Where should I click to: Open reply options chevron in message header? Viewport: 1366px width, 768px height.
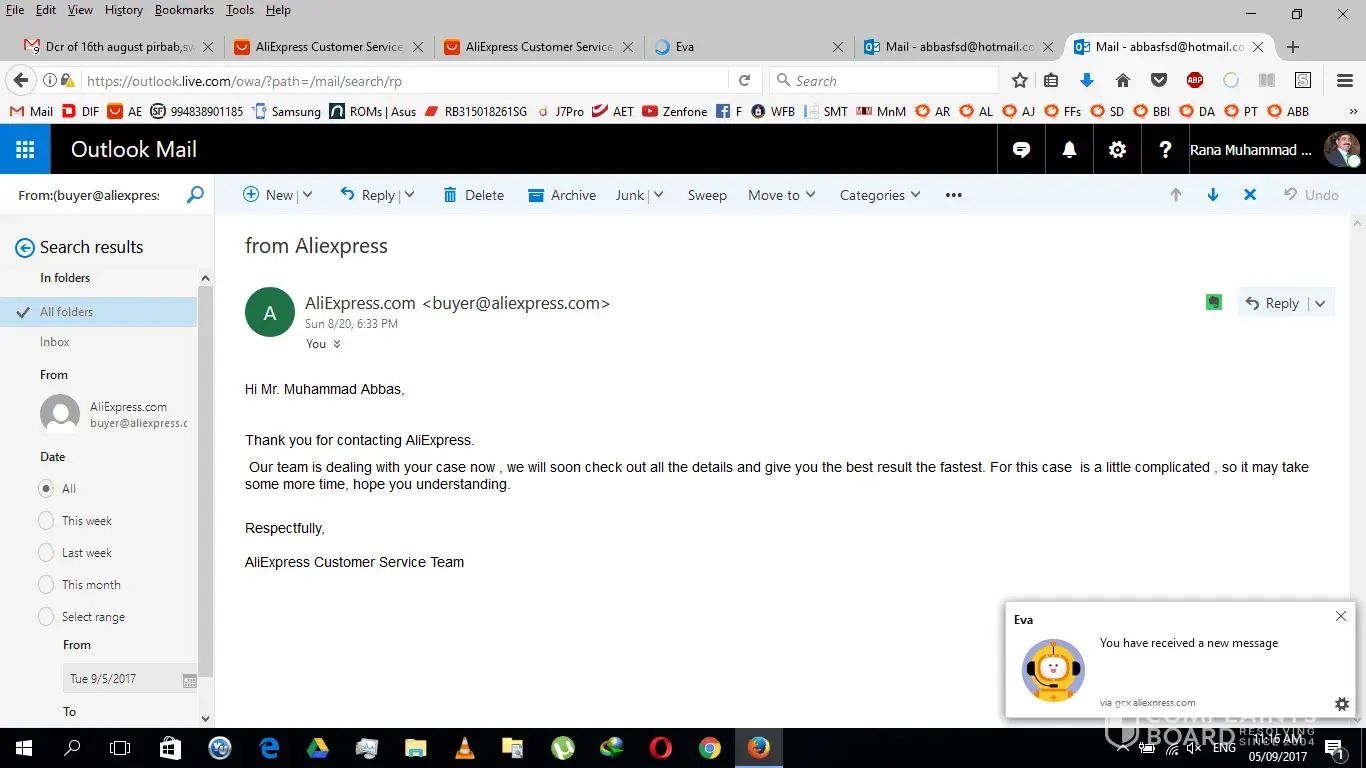(1320, 304)
